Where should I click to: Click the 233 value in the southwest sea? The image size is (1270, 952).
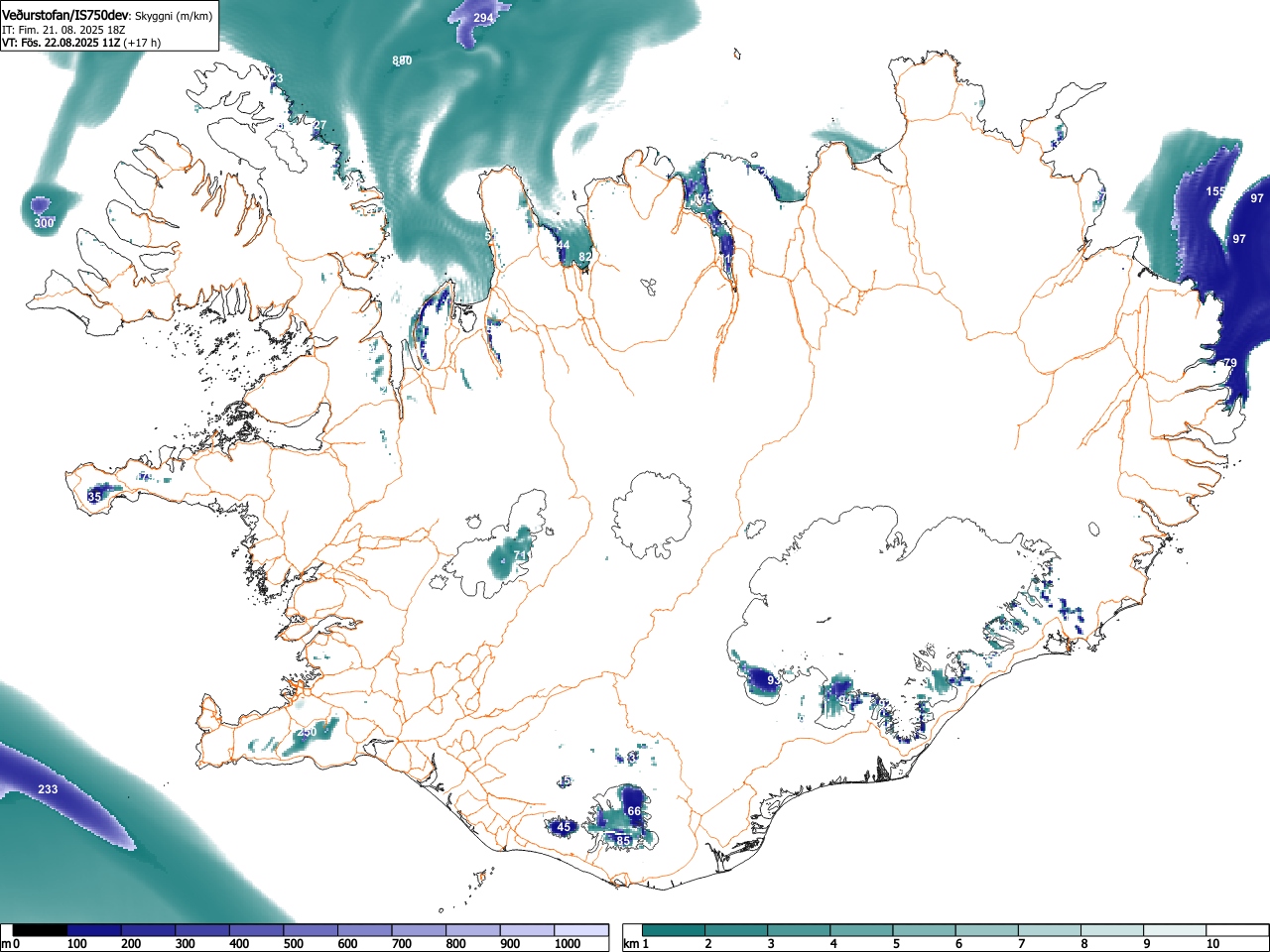tap(48, 789)
